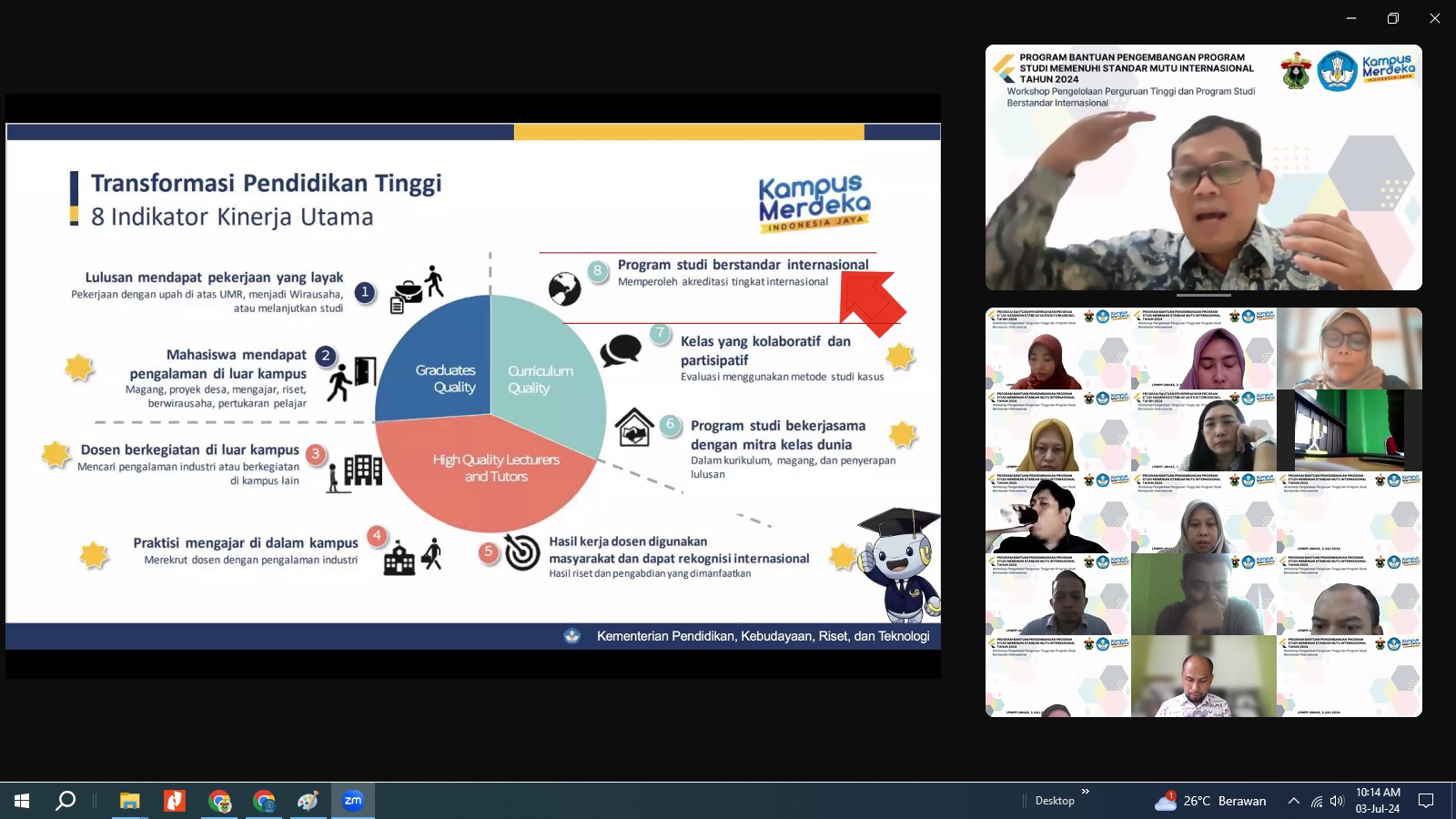Open the network Wi-Fi tray icon
Screen dimensions: 1456x819
1316,801
